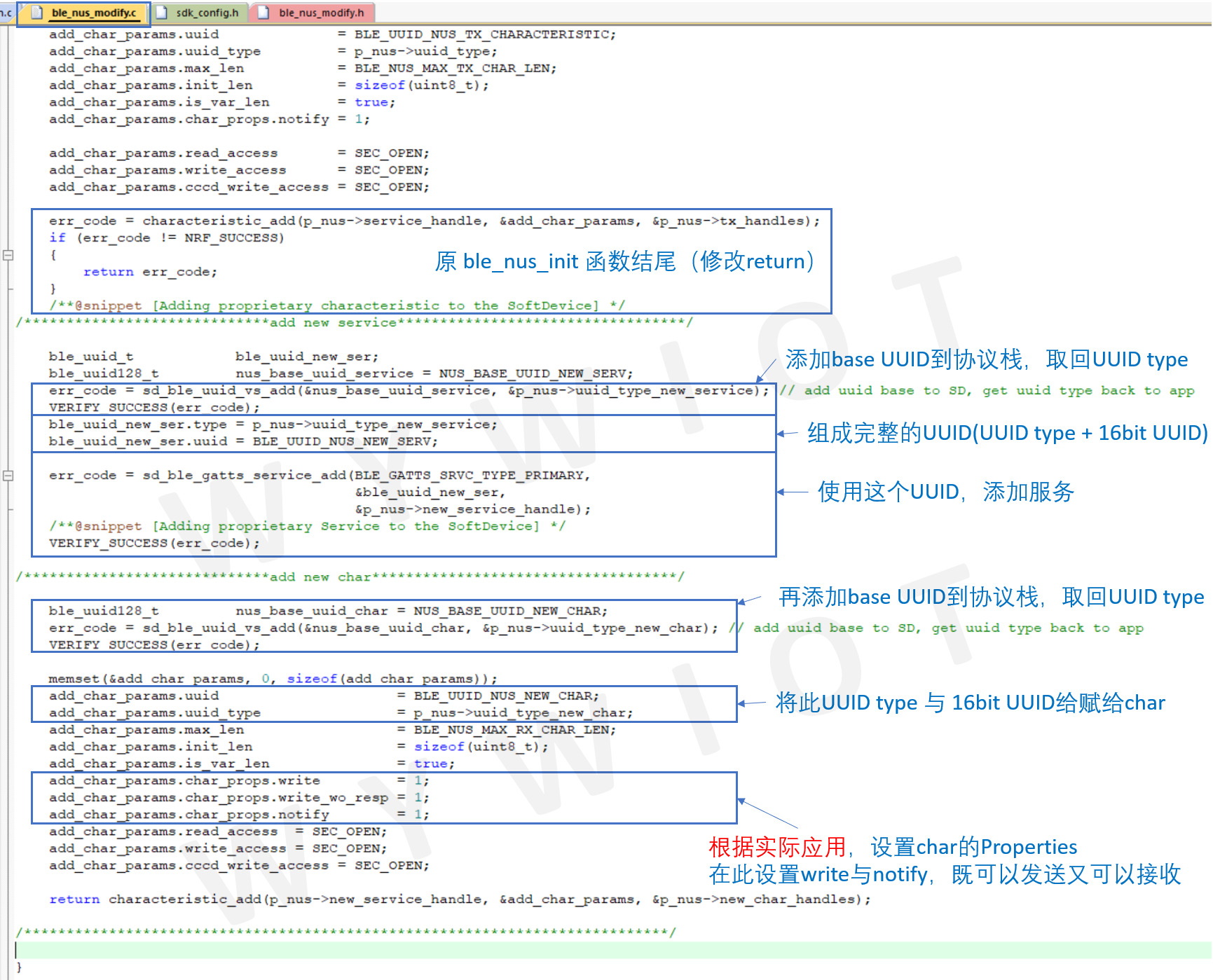This screenshot has height=980, width=1213.
Task: Click the memset(&add_char_params line
Action: click(273, 679)
